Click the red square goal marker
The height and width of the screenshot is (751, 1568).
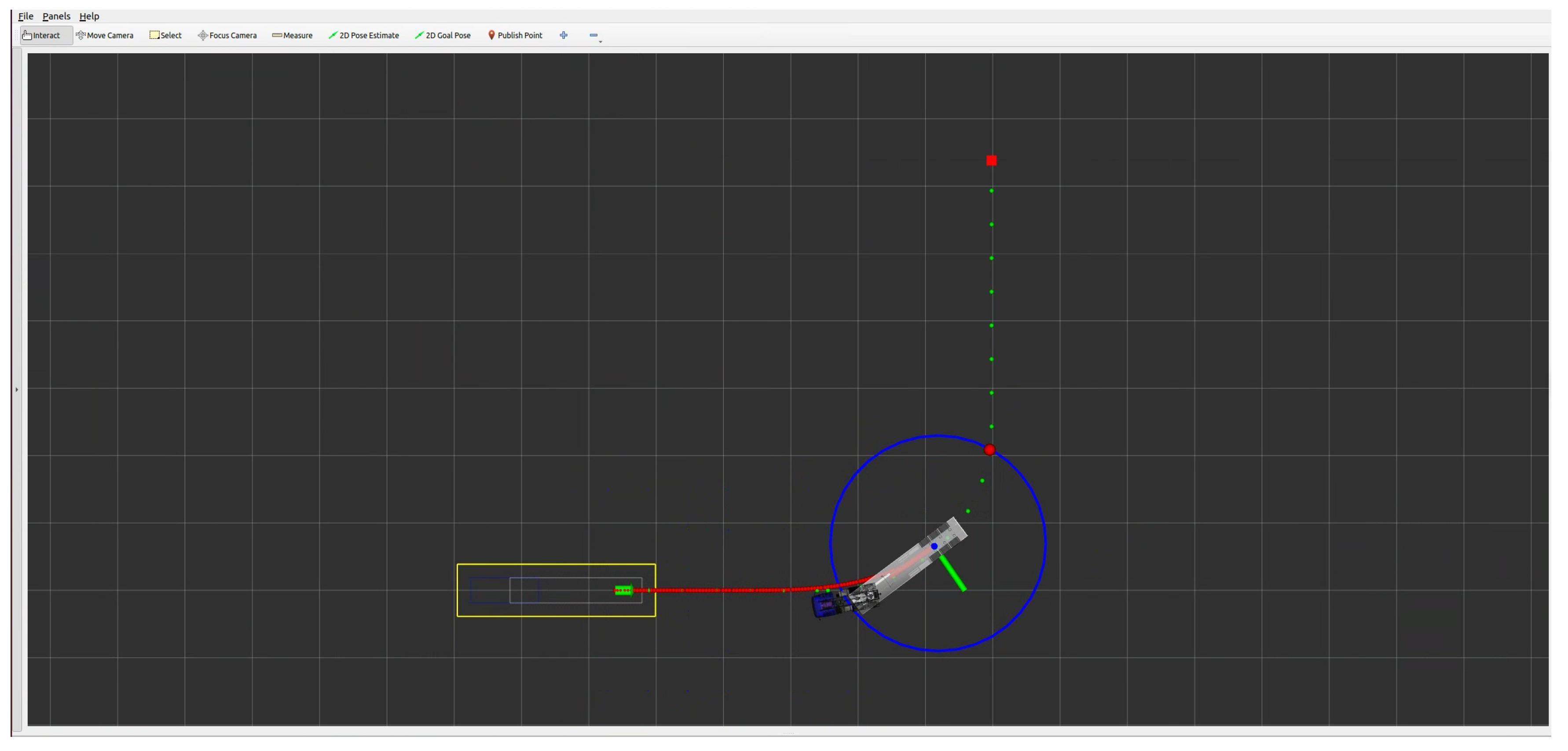click(x=992, y=161)
